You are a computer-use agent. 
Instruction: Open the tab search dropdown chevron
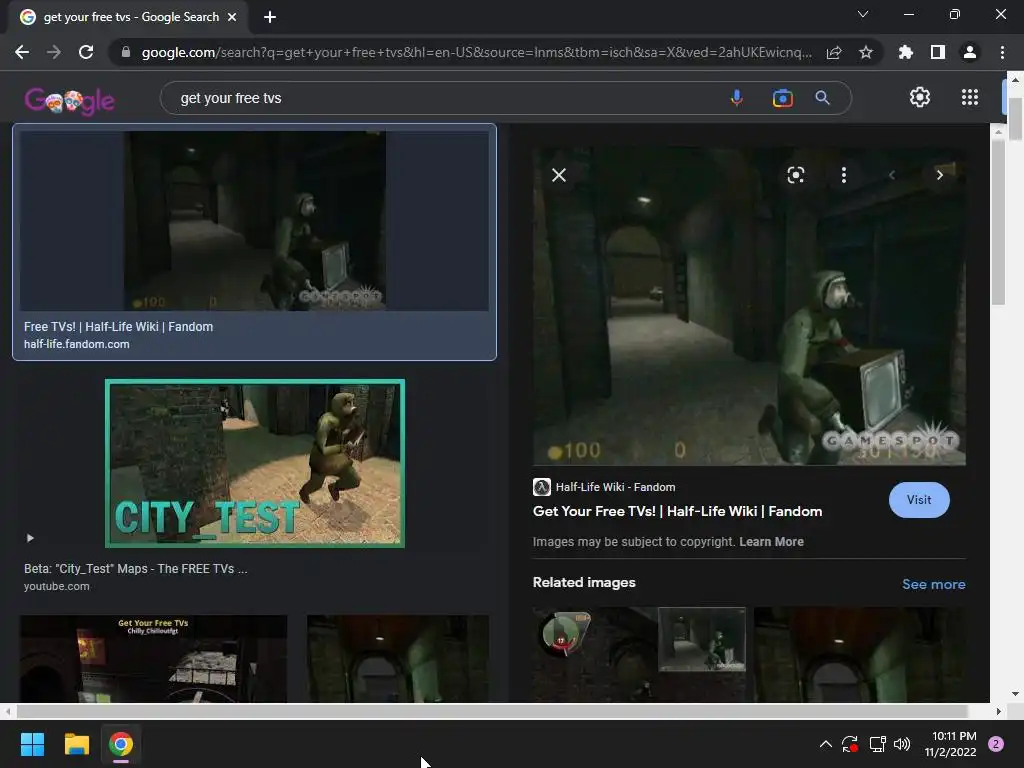pos(863,14)
